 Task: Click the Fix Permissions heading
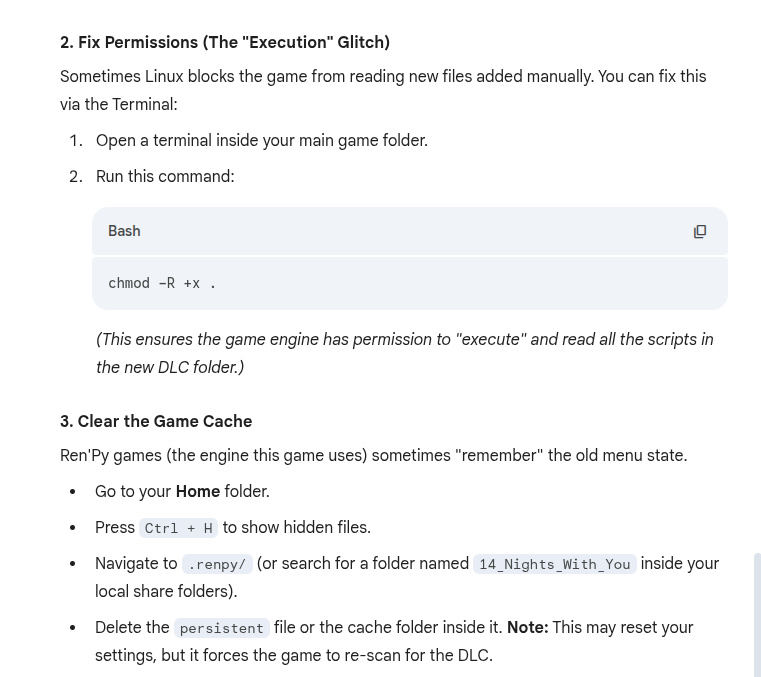pos(225,42)
